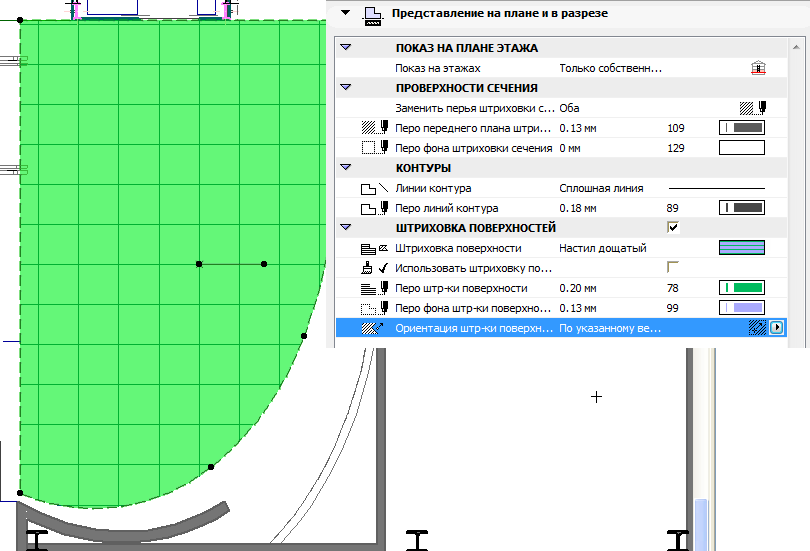Screen dimensions: 810x551
Task: Click the vertical scrollbar thumb in the drawing window
Action: click(x=701, y=524)
